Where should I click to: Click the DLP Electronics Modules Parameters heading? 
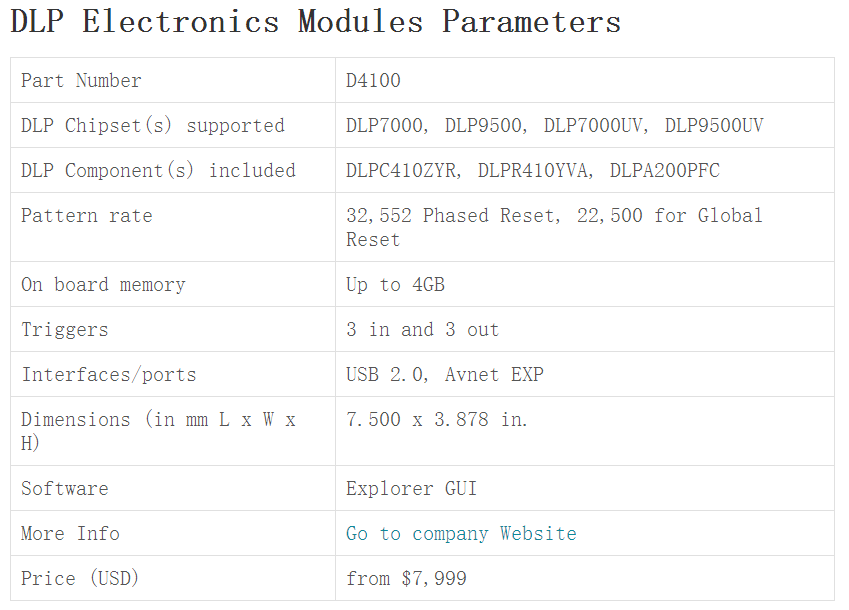[x=316, y=22]
